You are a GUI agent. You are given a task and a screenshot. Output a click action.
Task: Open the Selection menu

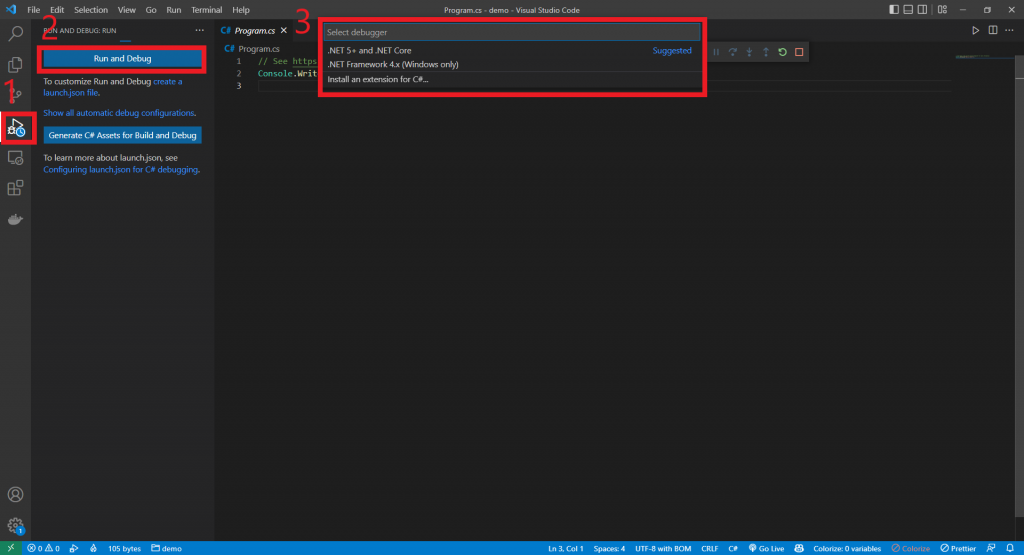(91, 10)
